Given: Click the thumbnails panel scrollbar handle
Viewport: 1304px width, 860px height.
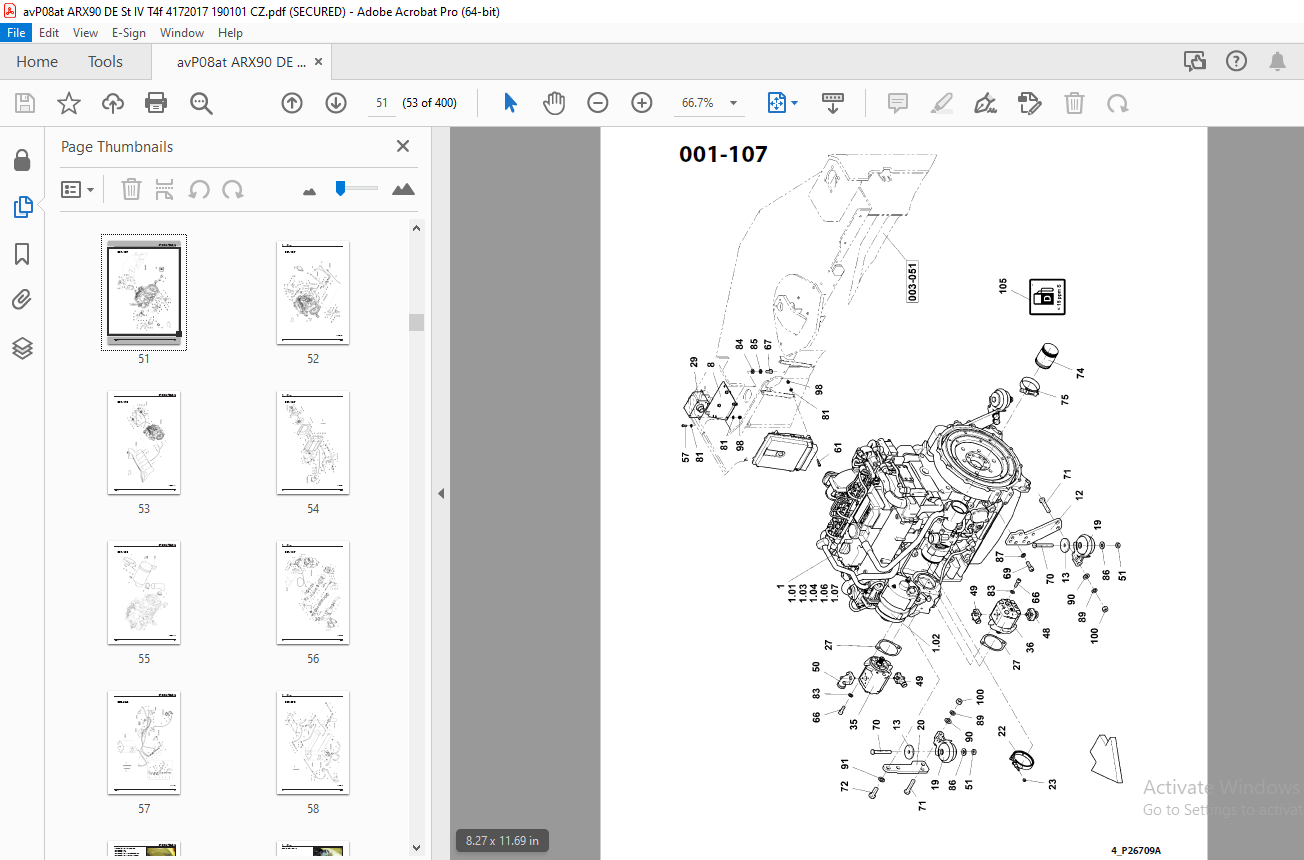Looking at the screenshot, I should 417,322.
